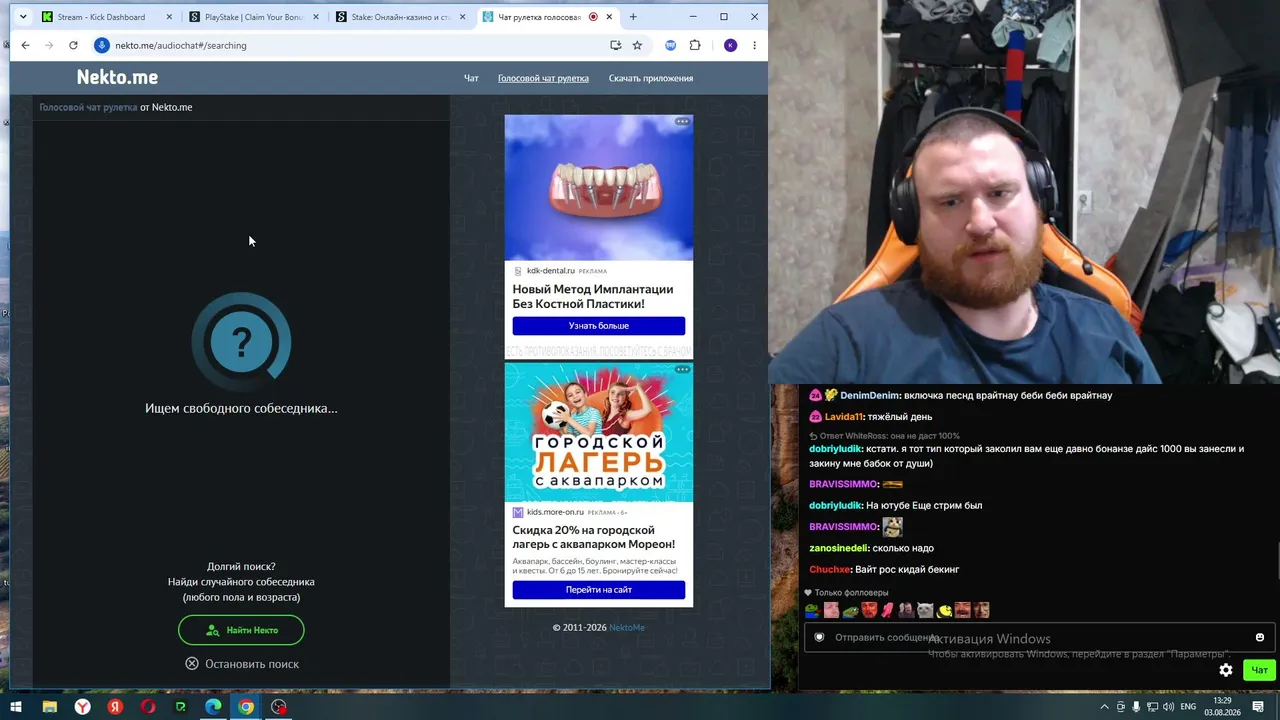The width and height of the screenshot is (1280, 720).
Task: Click the ENG language indicator
Action: pyautogui.click(x=1188, y=707)
